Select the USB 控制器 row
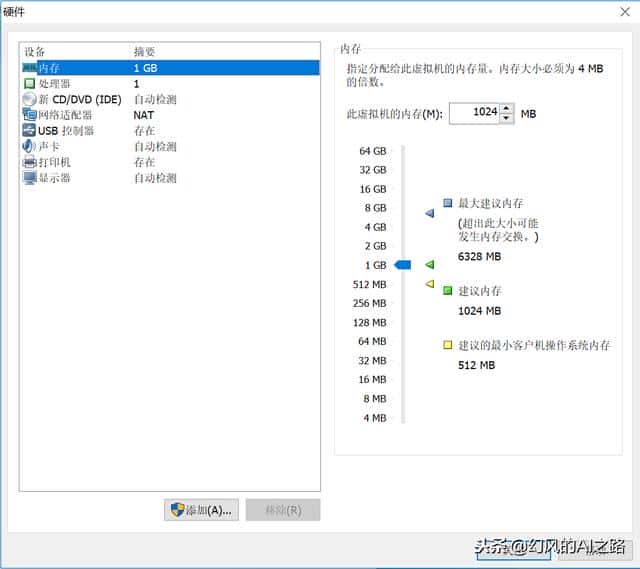640x569 pixels. pyautogui.click(x=171, y=131)
